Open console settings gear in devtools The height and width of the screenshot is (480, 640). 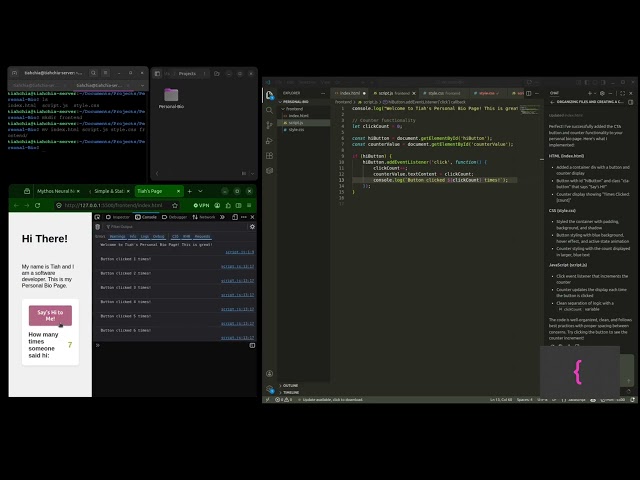coord(252,227)
